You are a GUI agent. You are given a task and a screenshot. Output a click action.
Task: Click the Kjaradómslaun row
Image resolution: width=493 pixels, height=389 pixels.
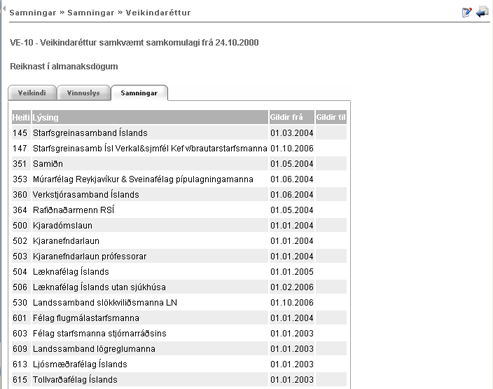pos(179,225)
